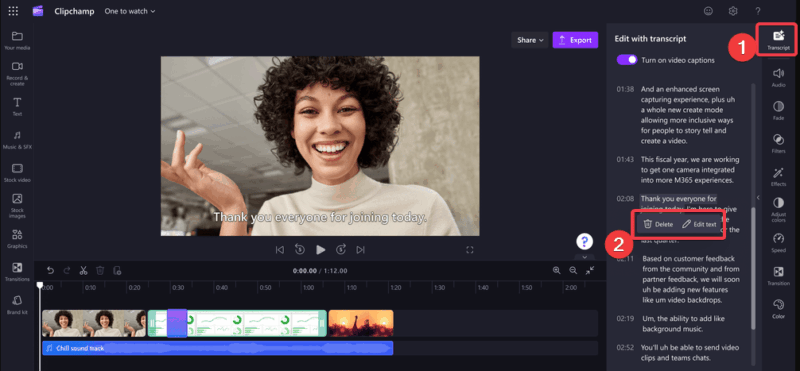Split clip with scissors tool
The width and height of the screenshot is (800, 371).
tap(83, 270)
